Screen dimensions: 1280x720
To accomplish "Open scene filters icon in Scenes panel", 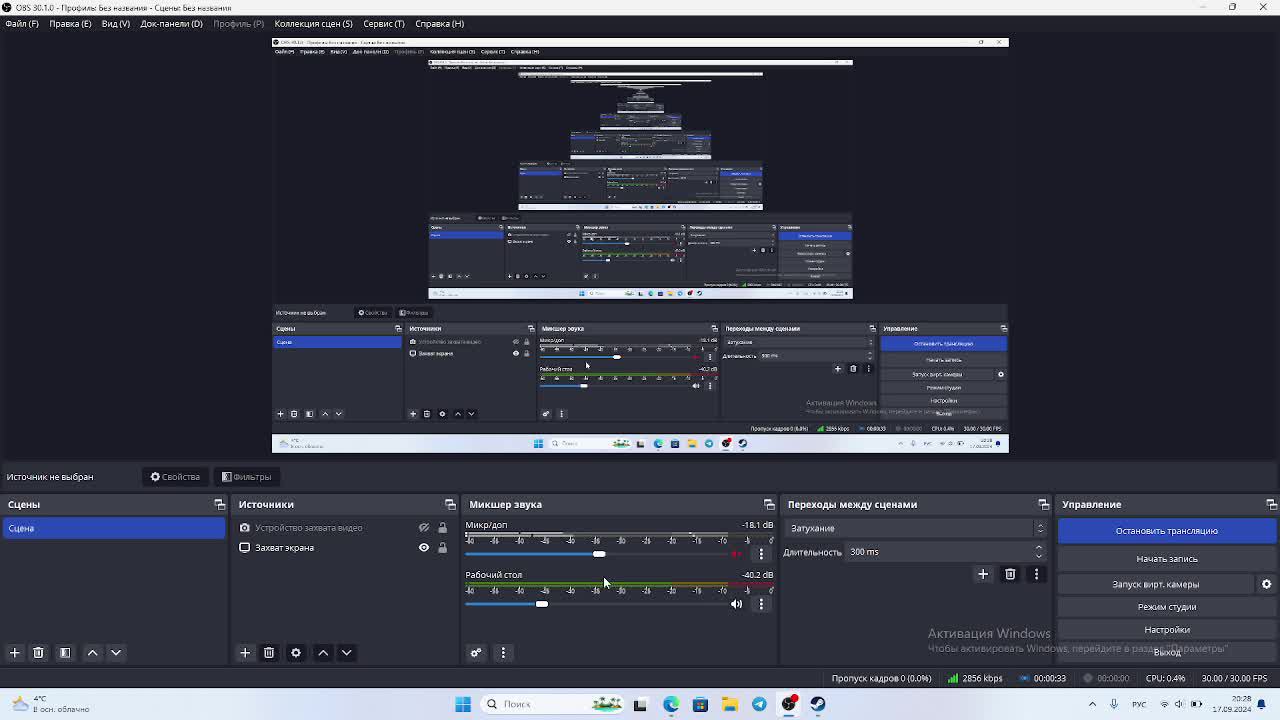I will (x=65, y=653).
